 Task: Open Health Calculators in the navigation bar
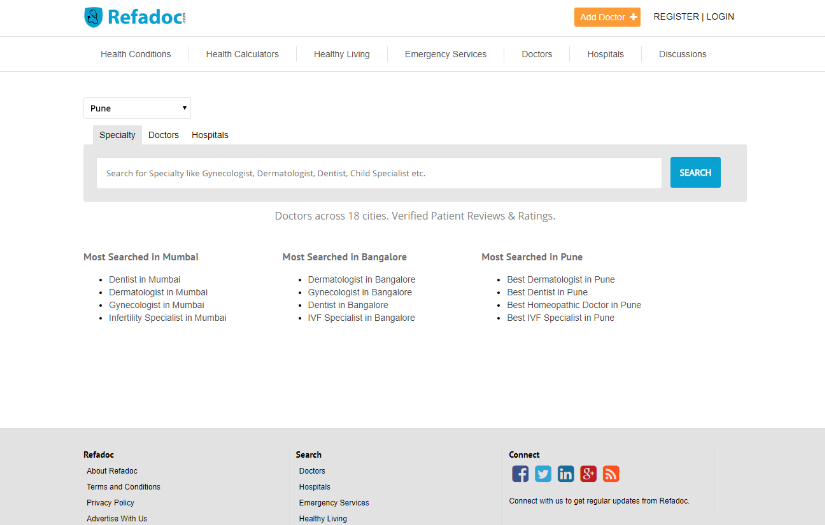click(243, 54)
